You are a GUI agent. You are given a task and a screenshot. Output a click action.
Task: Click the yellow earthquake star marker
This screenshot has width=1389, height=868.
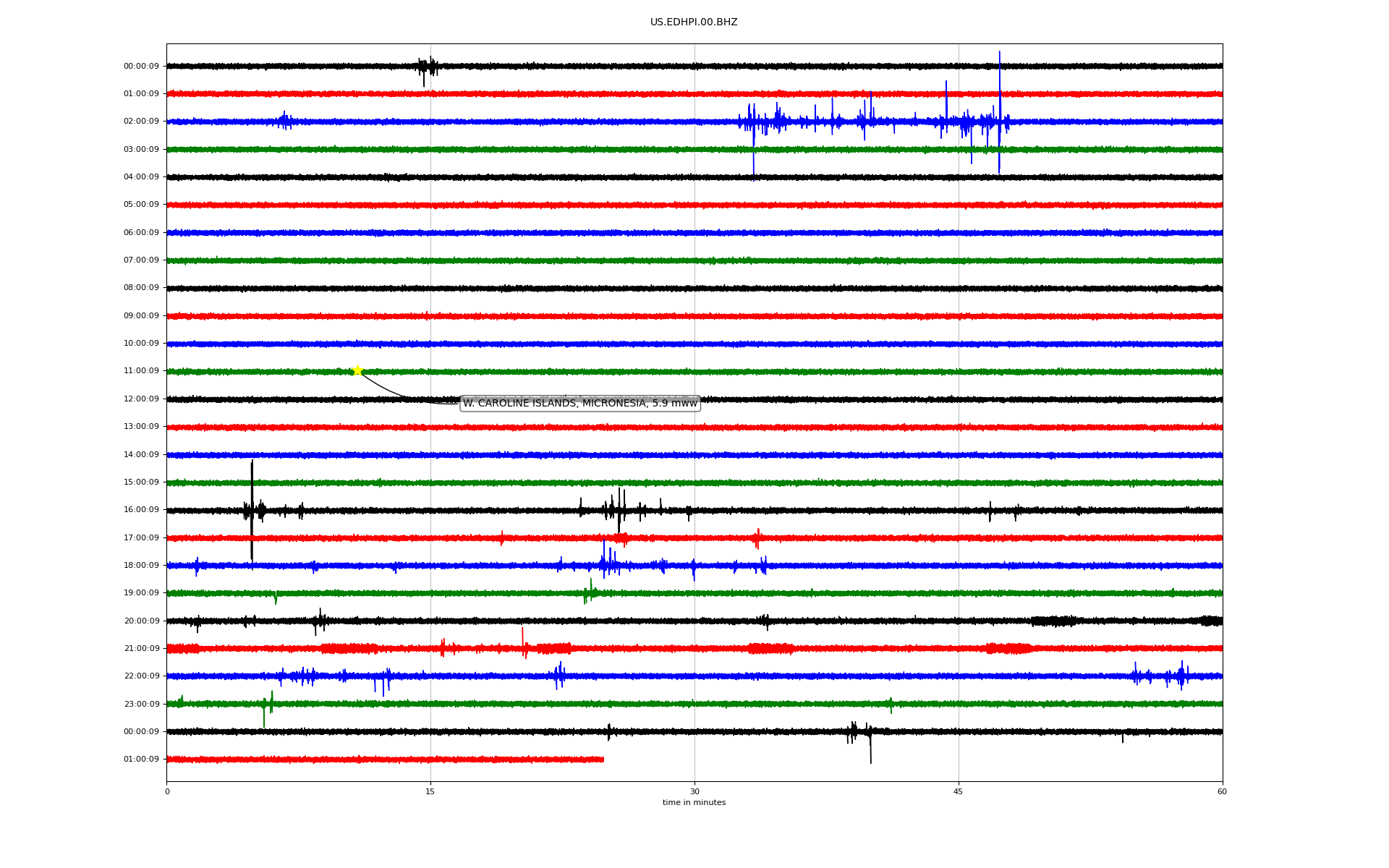tap(357, 370)
